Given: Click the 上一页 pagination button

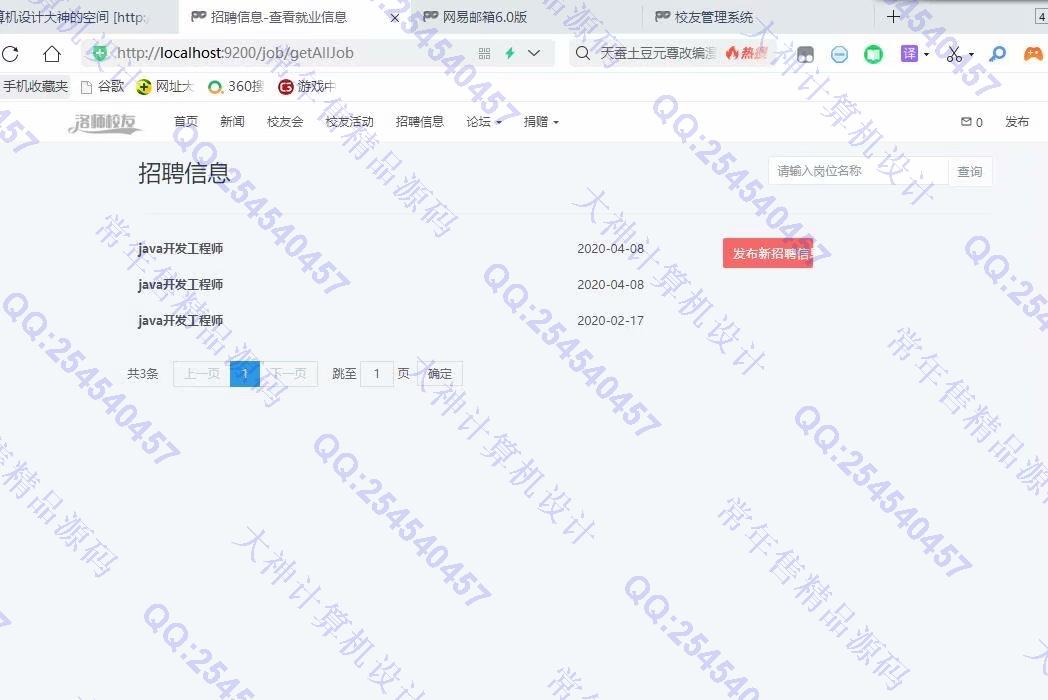Looking at the screenshot, I should coord(202,374).
